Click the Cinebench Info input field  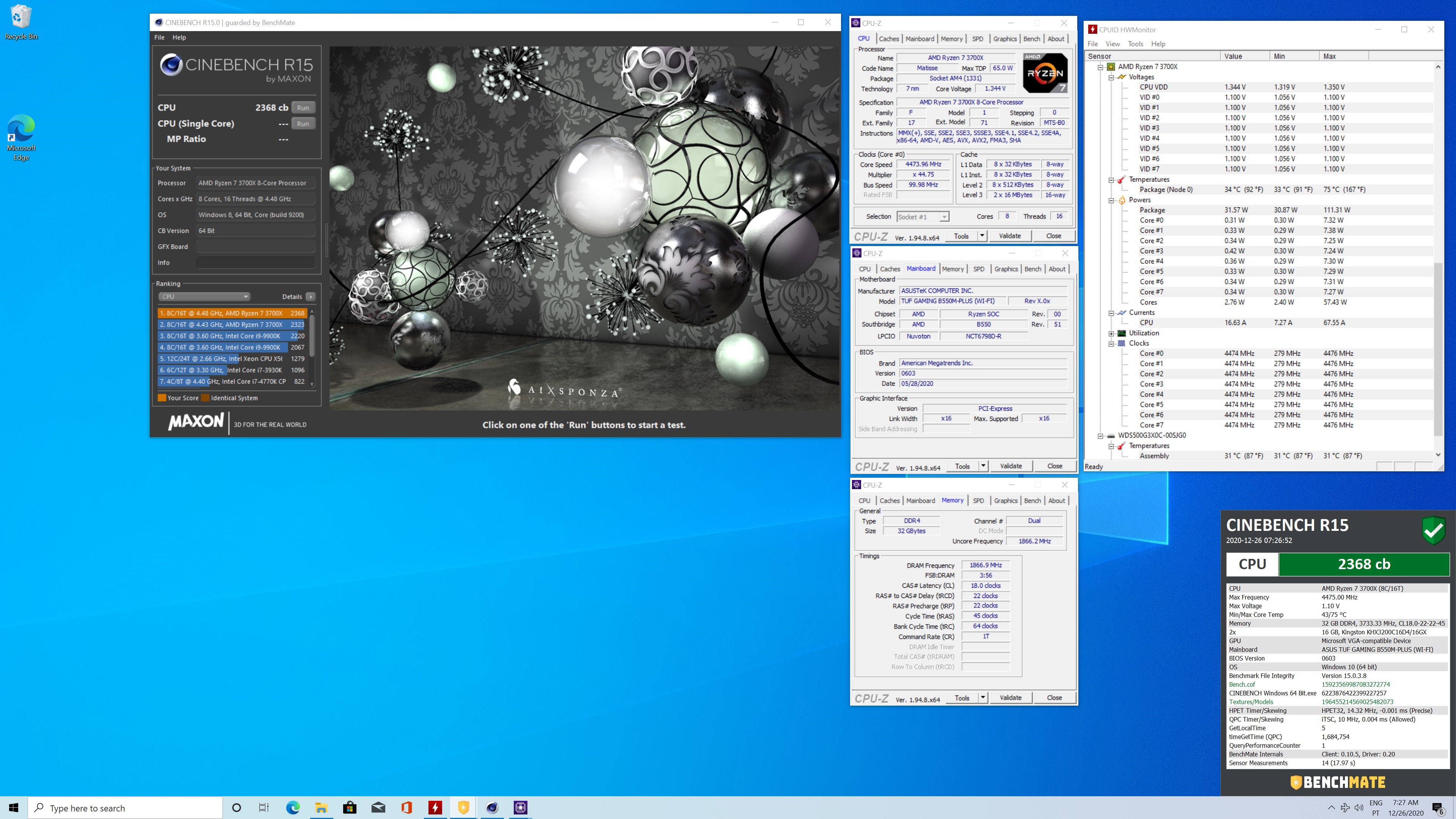(255, 263)
